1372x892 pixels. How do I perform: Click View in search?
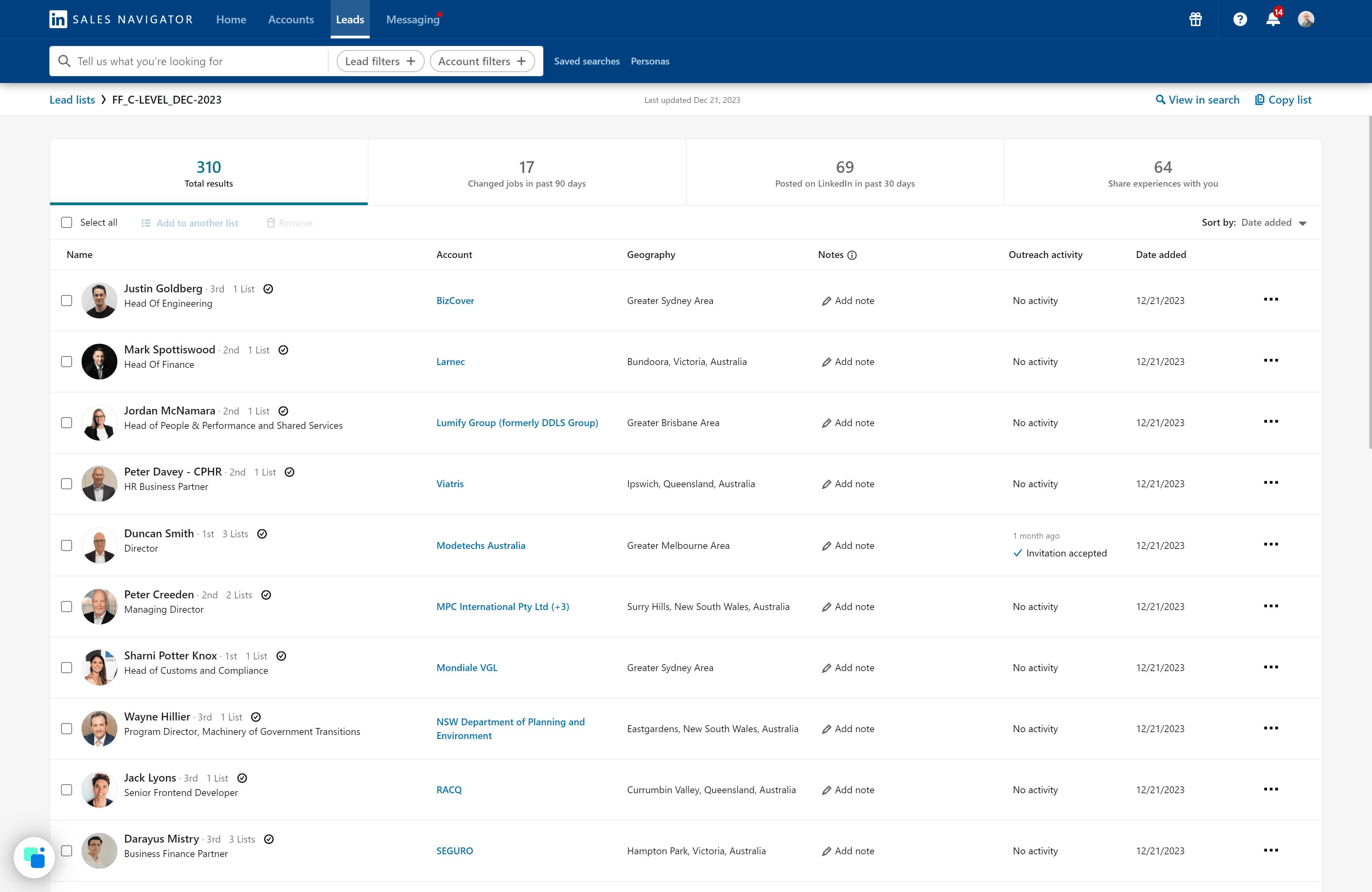(x=1197, y=100)
